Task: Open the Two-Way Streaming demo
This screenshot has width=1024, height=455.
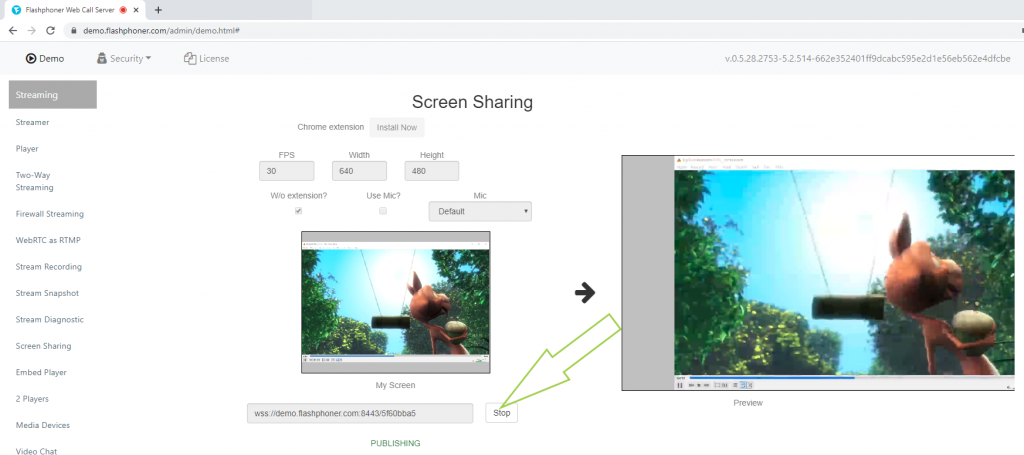Action: [x=35, y=181]
